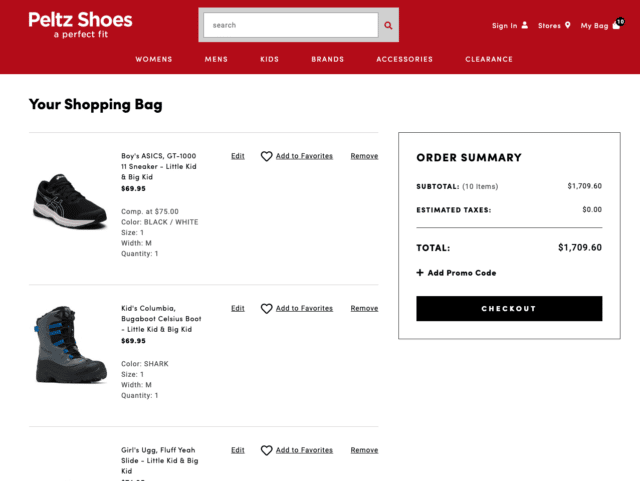Edit the Columbia Bugaboot item
Screen dimensions: 640x481
237,308
